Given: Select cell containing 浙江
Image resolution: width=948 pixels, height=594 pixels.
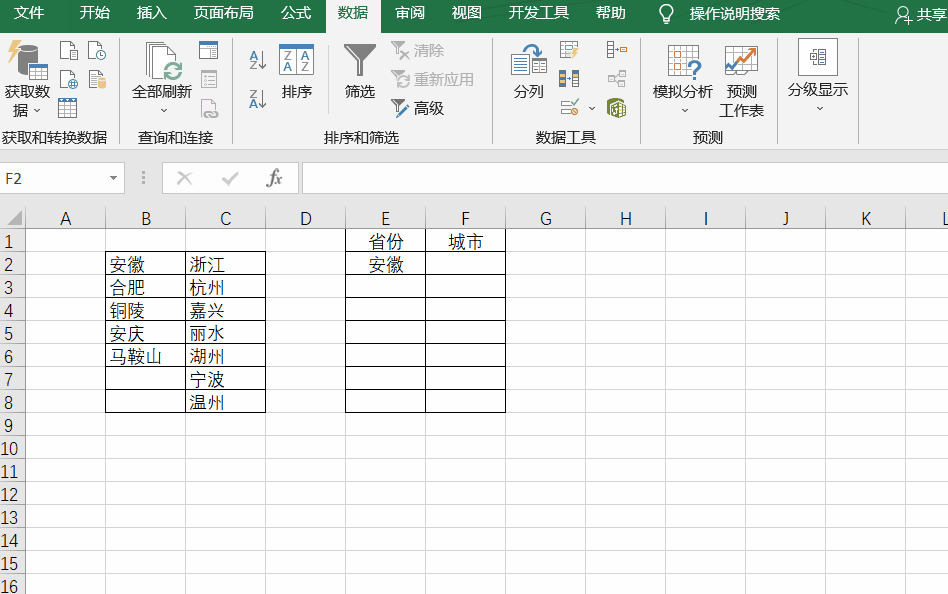Looking at the screenshot, I should click(x=226, y=264).
